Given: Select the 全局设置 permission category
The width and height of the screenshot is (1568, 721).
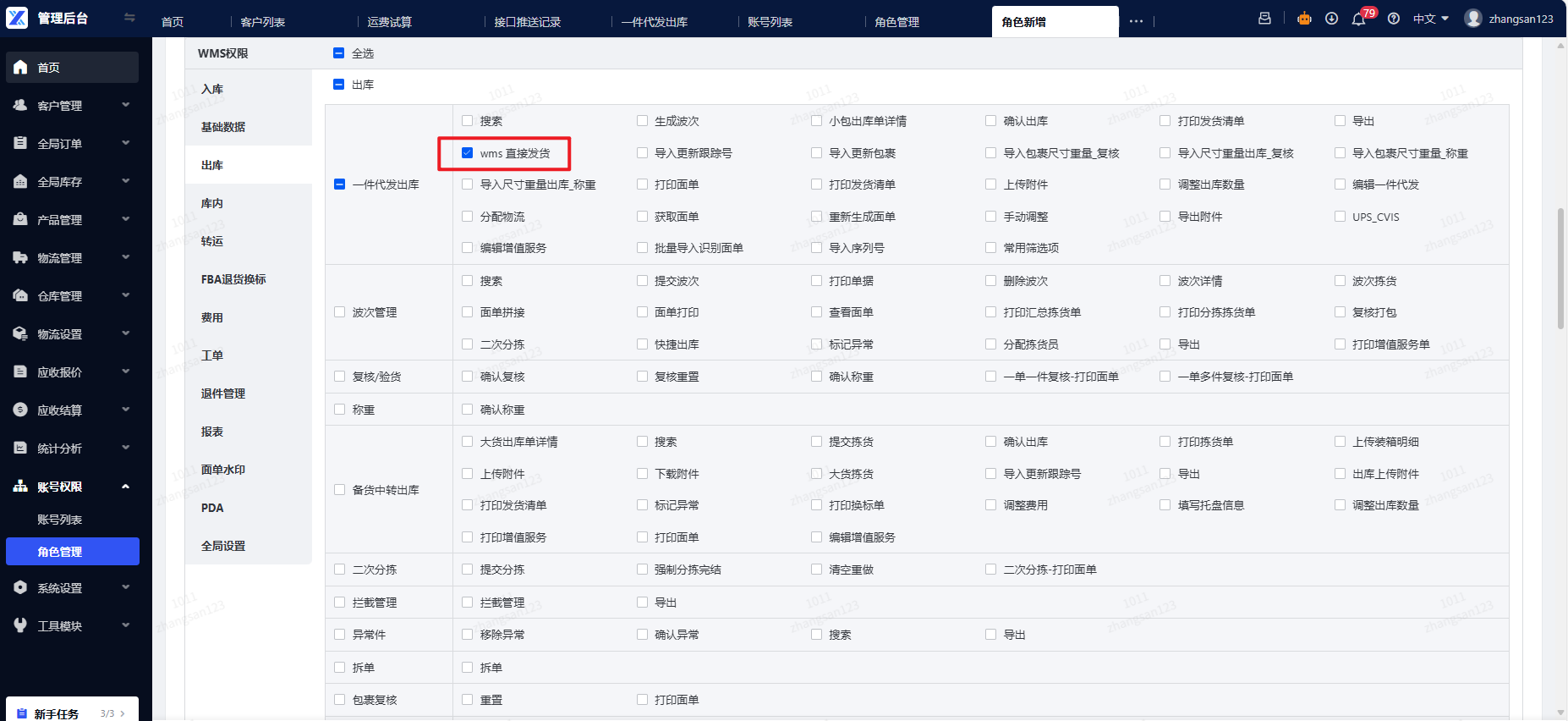Looking at the screenshot, I should tap(249, 546).
